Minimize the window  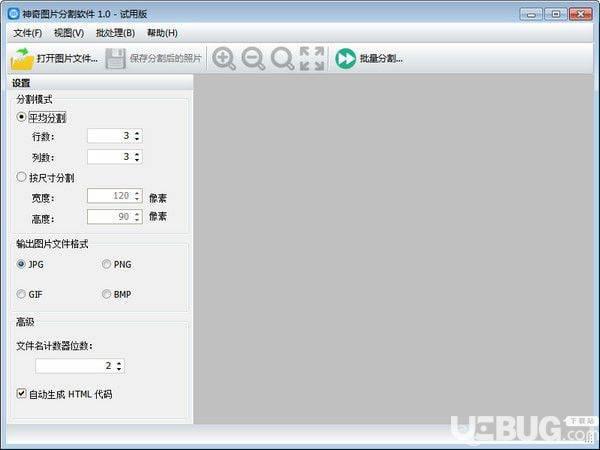[531, 15]
